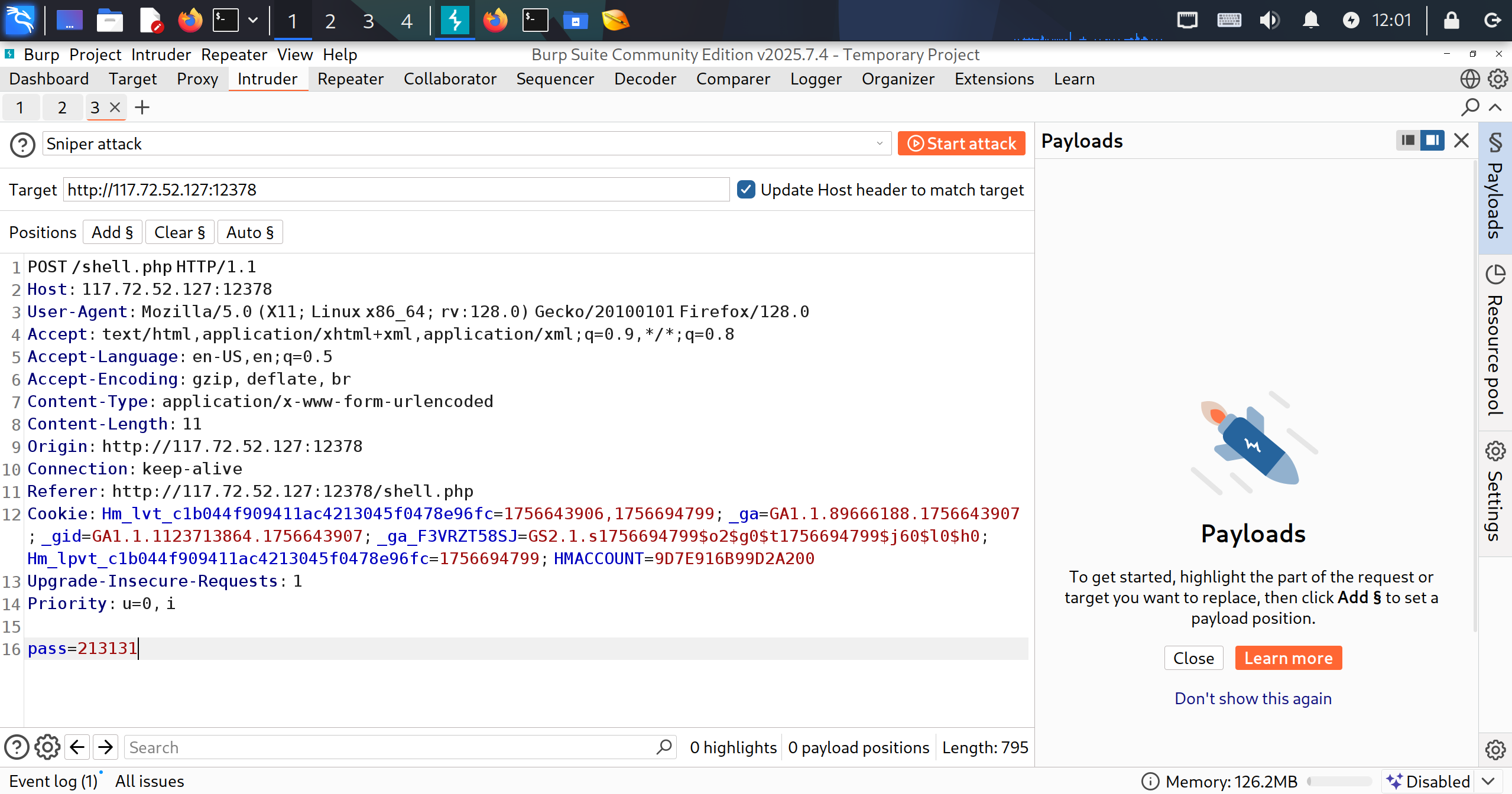Expand the Sniper attack type dropdown
The image size is (1512, 794).
[879, 144]
